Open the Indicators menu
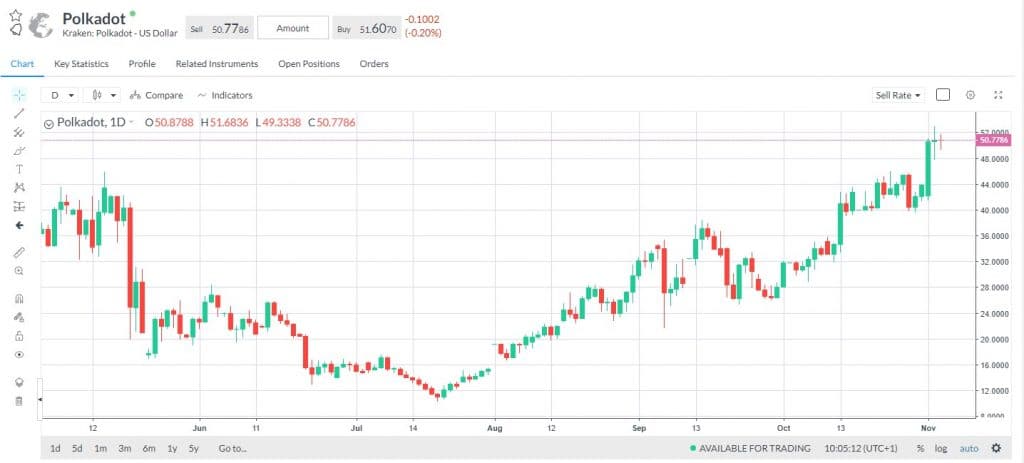1024x463 pixels. [x=225, y=95]
